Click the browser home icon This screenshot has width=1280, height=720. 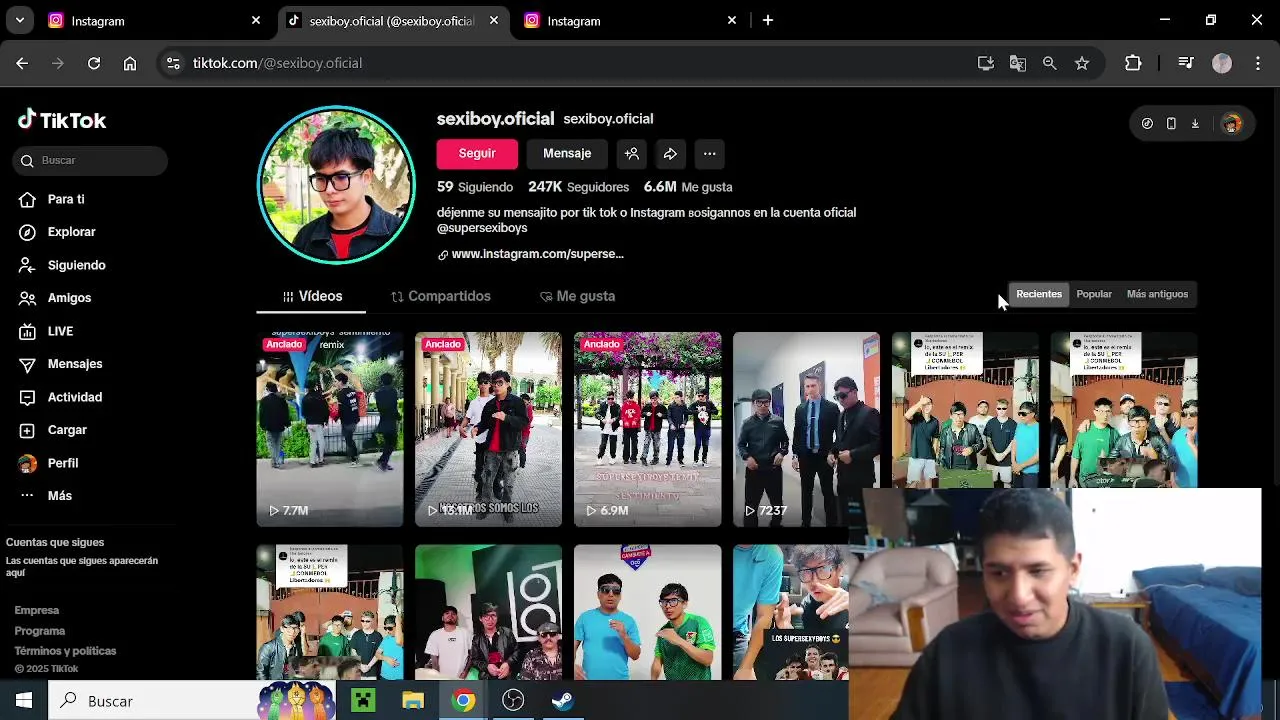tap(130, 63)
